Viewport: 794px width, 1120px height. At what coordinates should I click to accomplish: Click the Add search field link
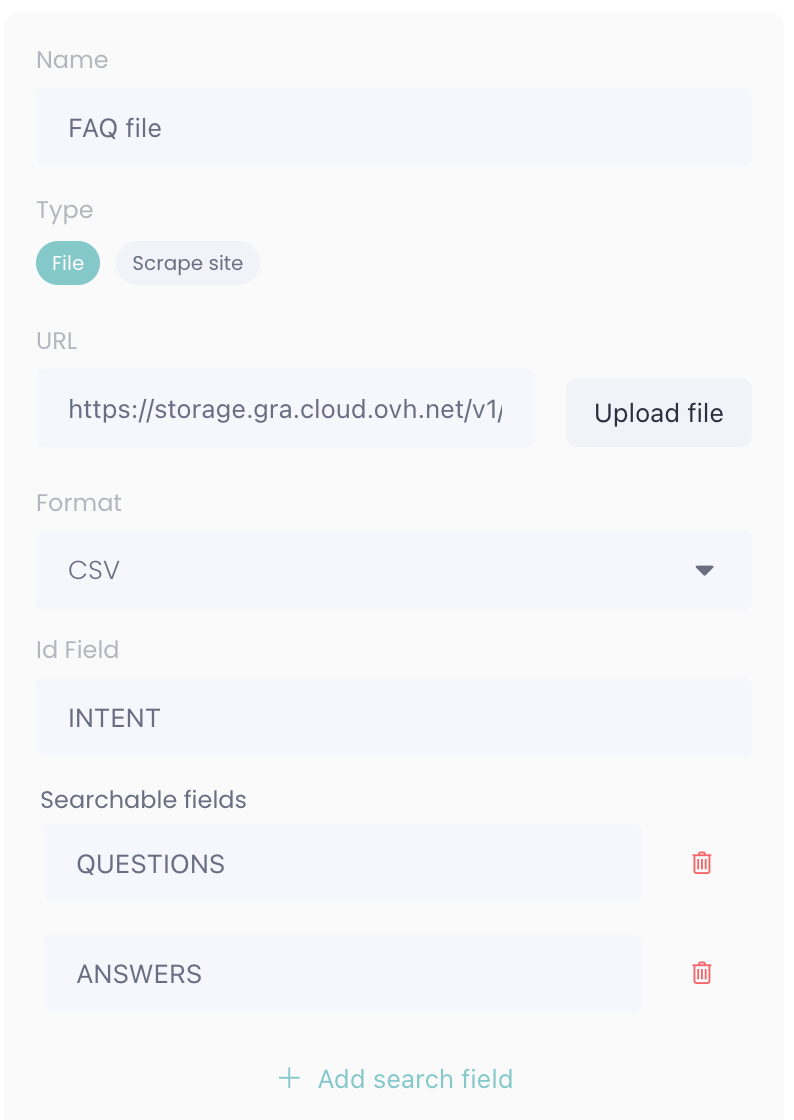(x=415, y=1079)
